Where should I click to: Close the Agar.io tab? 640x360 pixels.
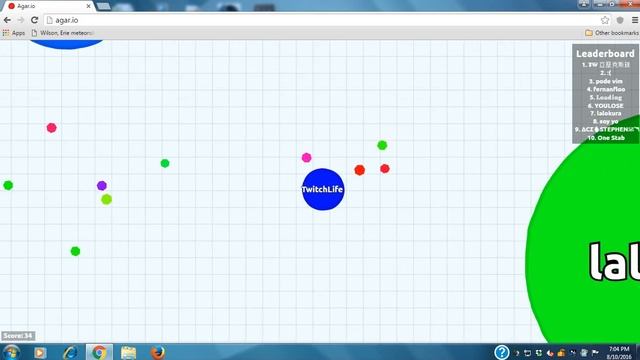tap(89, 6)
